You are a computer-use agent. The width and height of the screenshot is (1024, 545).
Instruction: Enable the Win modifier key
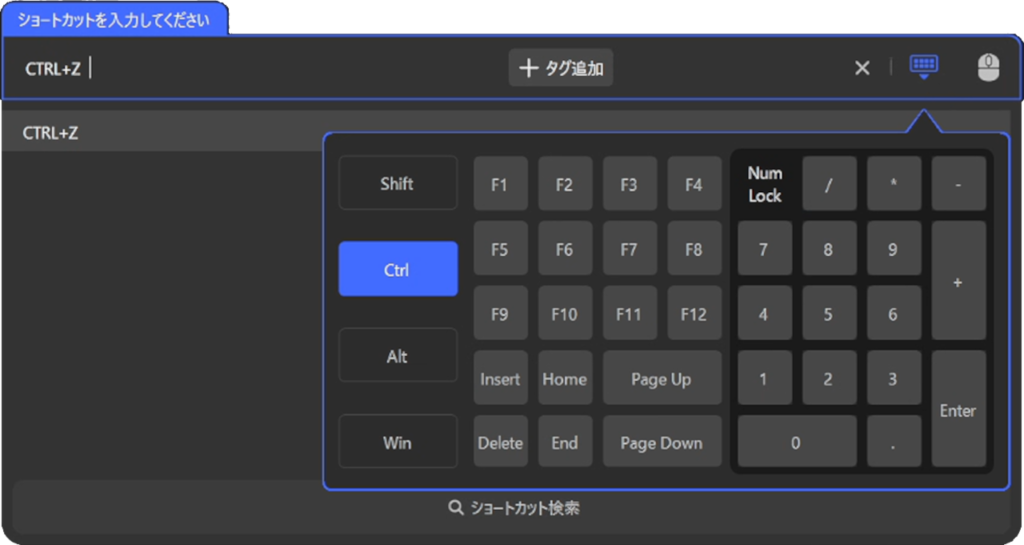coord(397,442)
